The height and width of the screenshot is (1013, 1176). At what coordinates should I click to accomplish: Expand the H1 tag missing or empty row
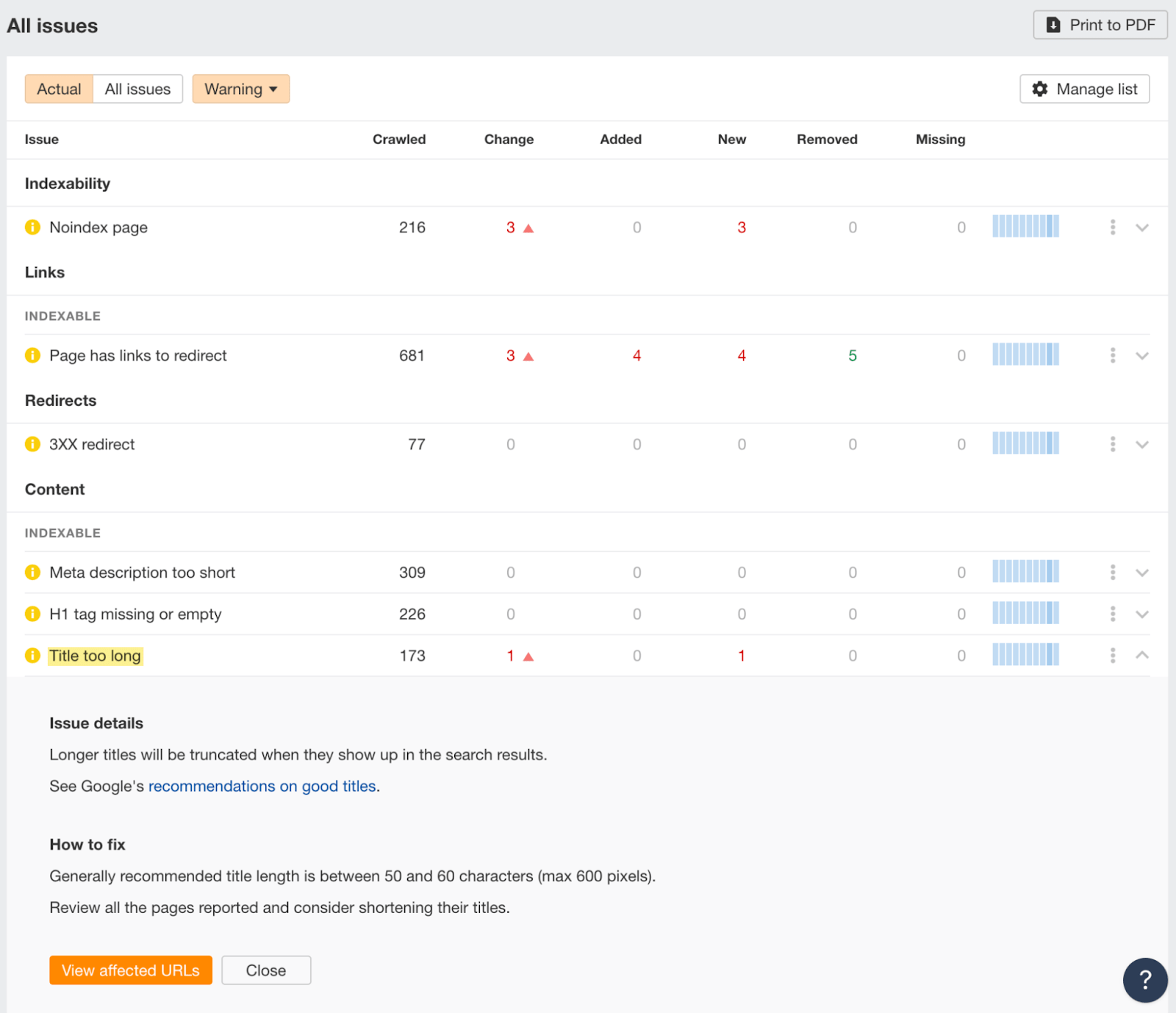[1141, 614]
